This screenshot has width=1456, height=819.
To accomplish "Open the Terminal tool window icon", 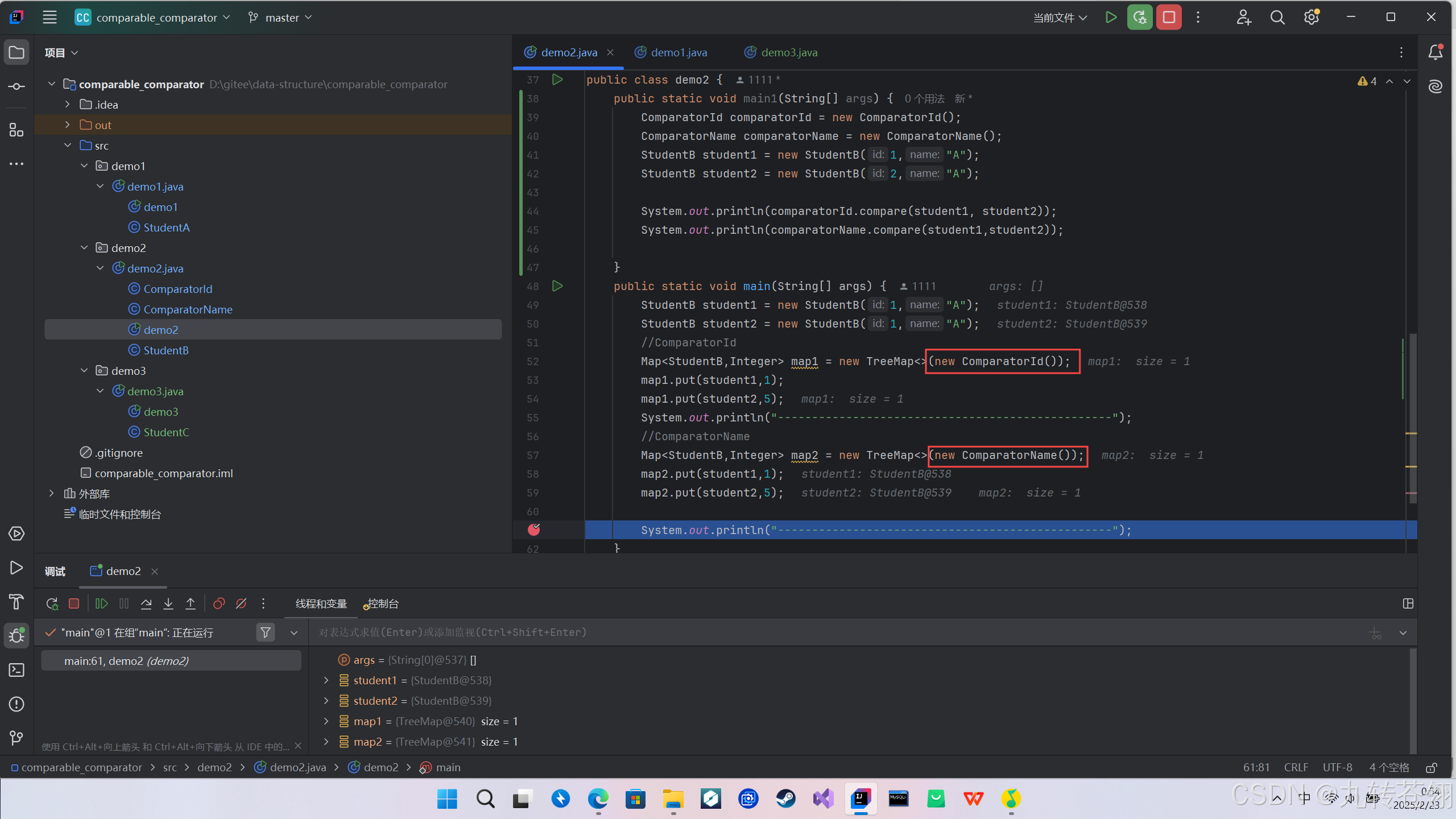I will (x=16, y=670).
